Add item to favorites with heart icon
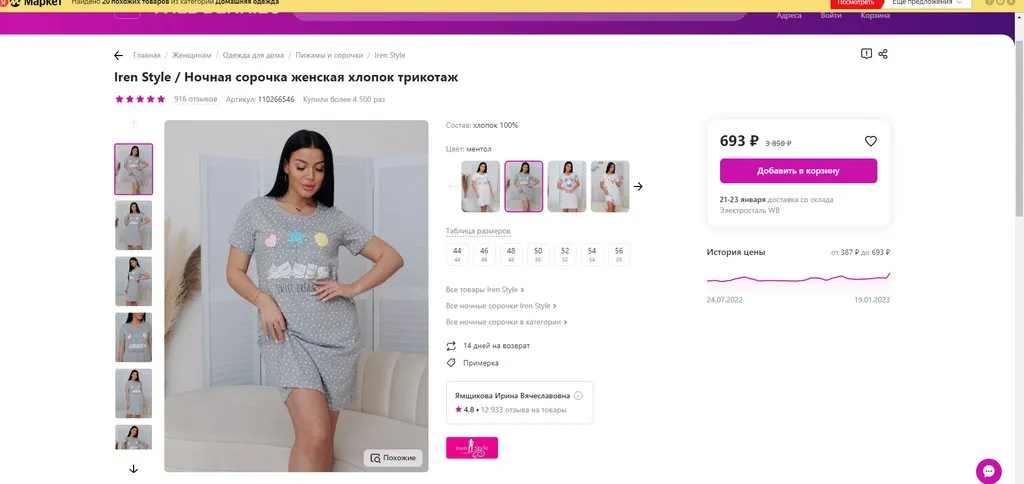 tap(870, 141)
